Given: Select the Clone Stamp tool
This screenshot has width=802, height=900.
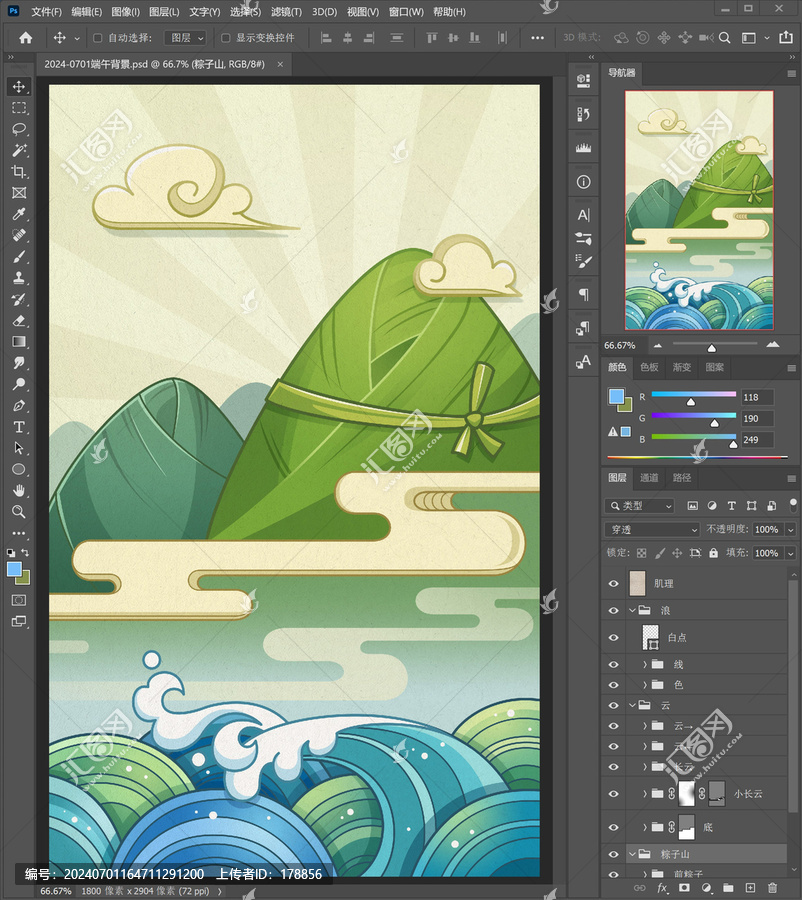Looking at the screenshot, I should 19,278.
